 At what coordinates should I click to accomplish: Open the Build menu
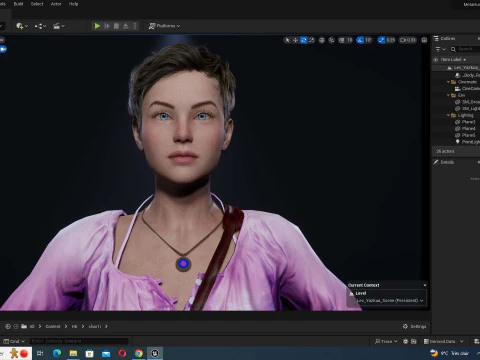click(x=18, y=4)
